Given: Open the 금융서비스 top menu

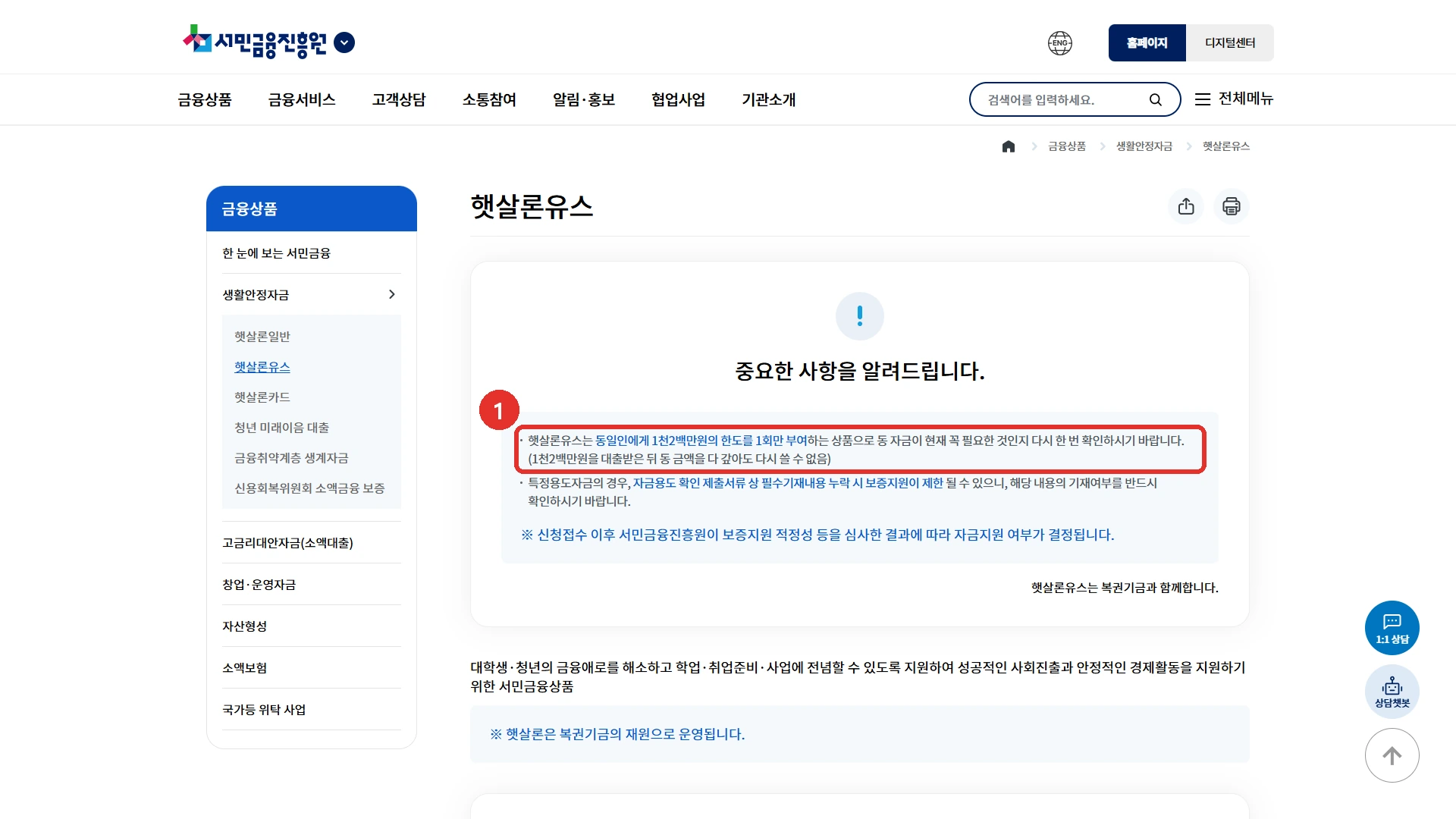Looking at the screenshot, I should [302, 99].
